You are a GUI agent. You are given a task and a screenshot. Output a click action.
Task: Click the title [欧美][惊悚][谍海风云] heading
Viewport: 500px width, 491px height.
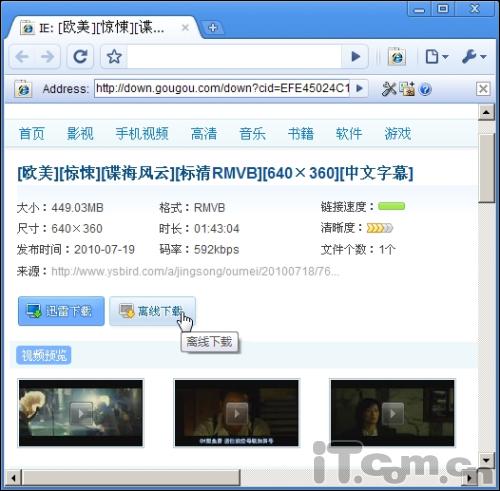point(215,173)
